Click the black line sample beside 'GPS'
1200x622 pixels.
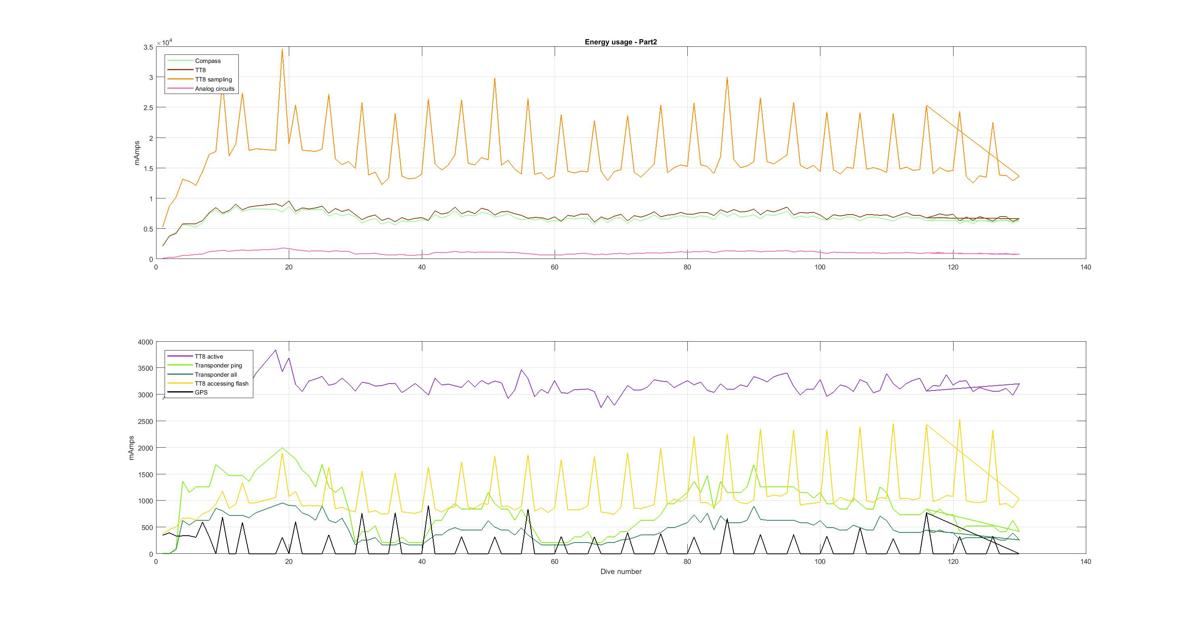pos(181,393)
